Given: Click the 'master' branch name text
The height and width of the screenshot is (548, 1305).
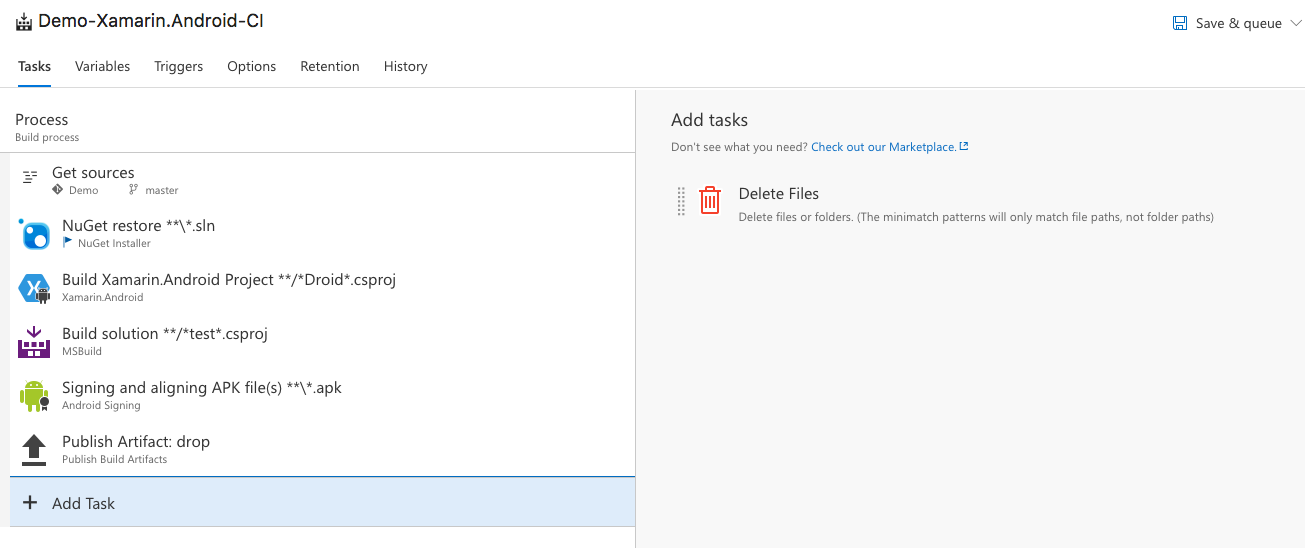Looking at the screenshot, I should [x=161, y=190].
